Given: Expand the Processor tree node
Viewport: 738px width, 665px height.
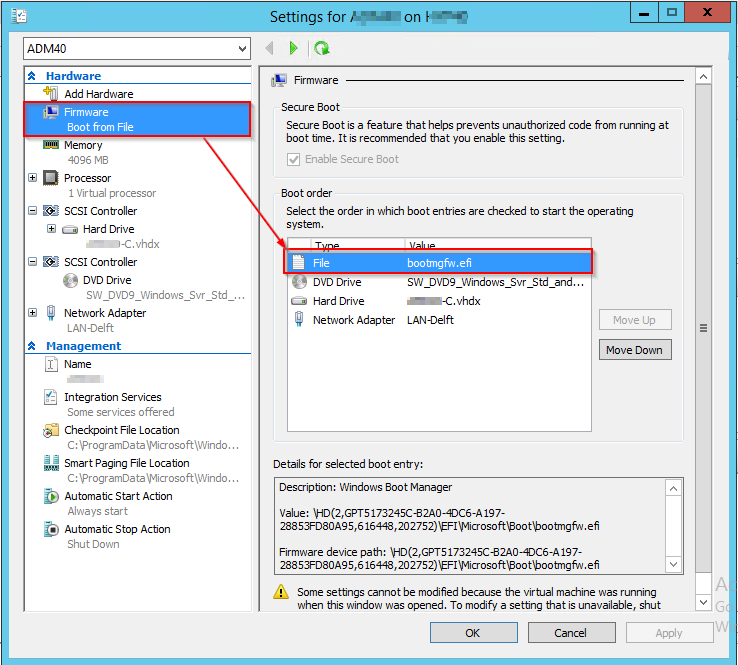Looking at the screenshot, I should pyautogui.click(x=33, y=178).
